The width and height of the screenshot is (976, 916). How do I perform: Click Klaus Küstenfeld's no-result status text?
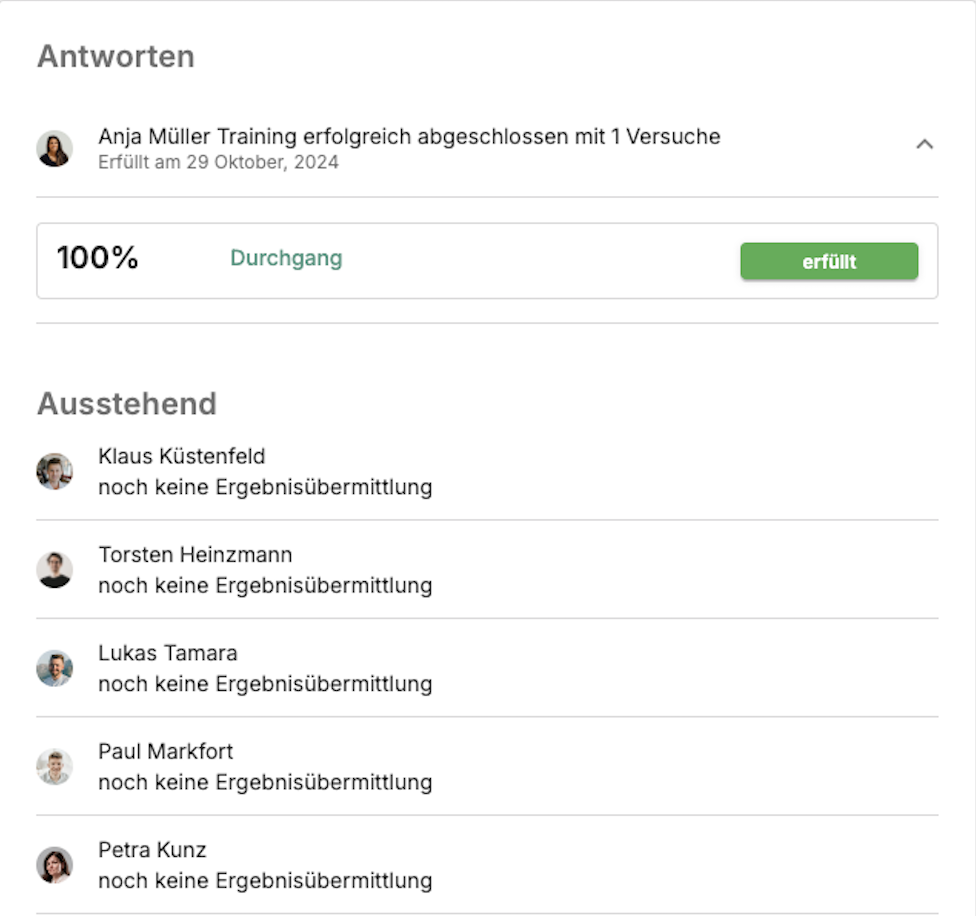click(265, 487)
